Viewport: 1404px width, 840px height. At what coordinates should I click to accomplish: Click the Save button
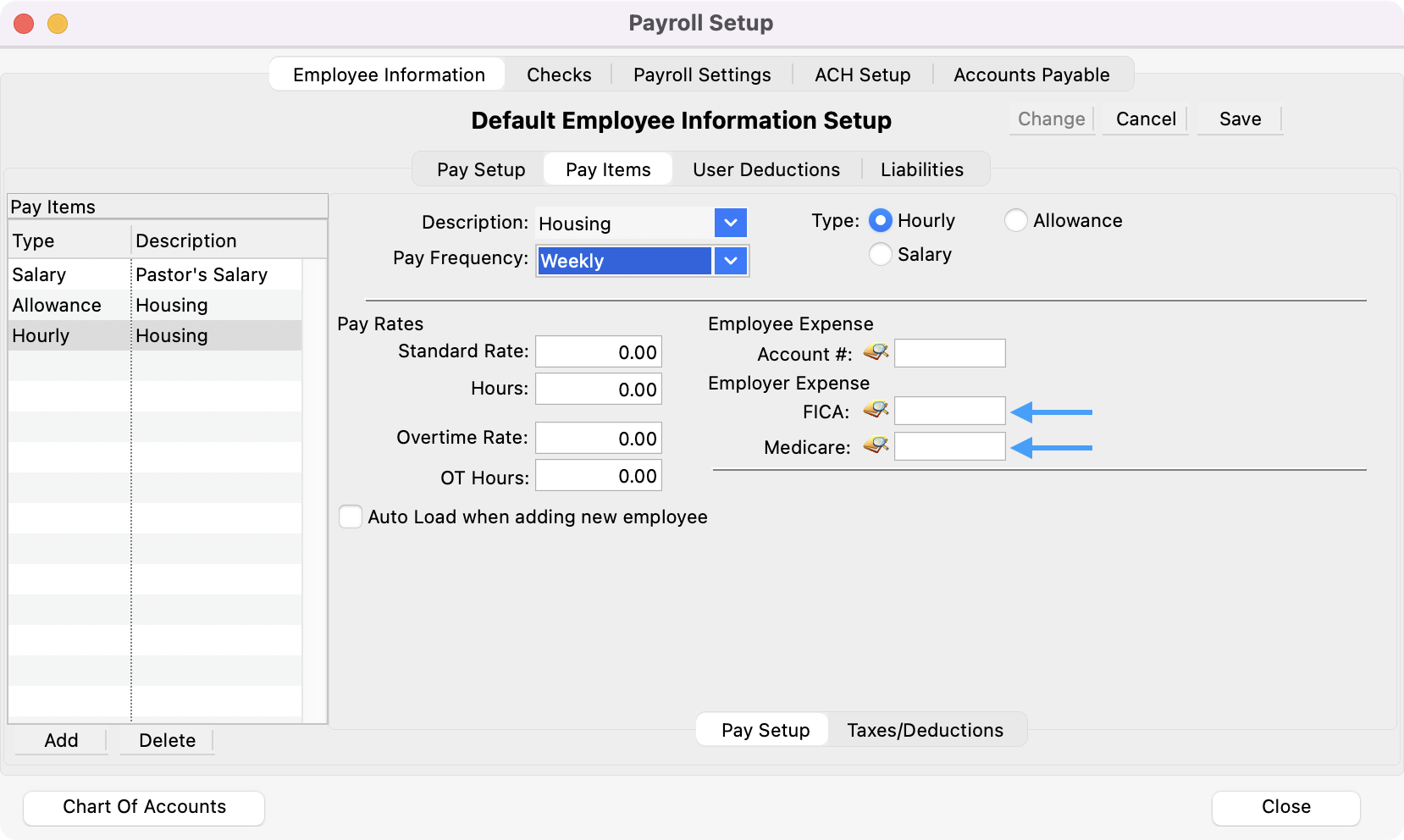coord(1240,119)
